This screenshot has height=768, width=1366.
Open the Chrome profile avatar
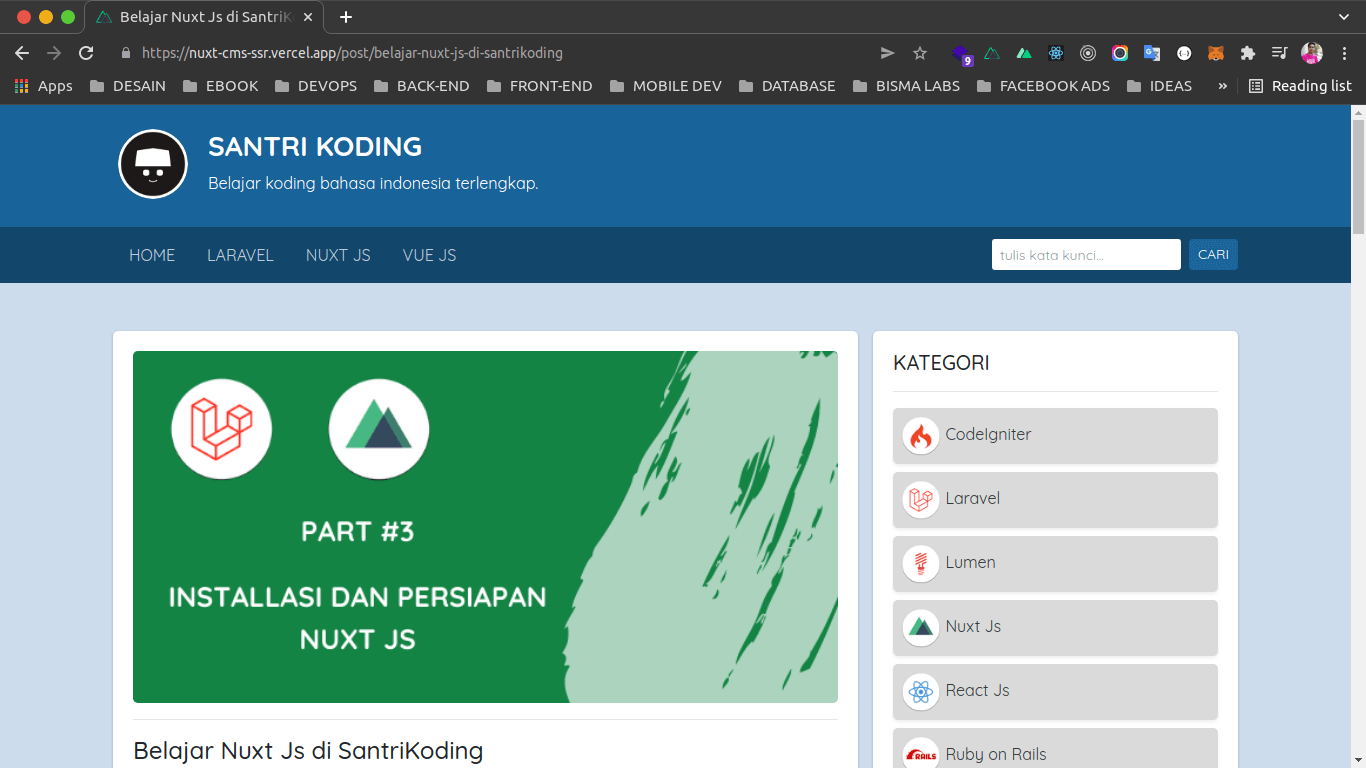pyautogui.click(x=1312, y=53)
